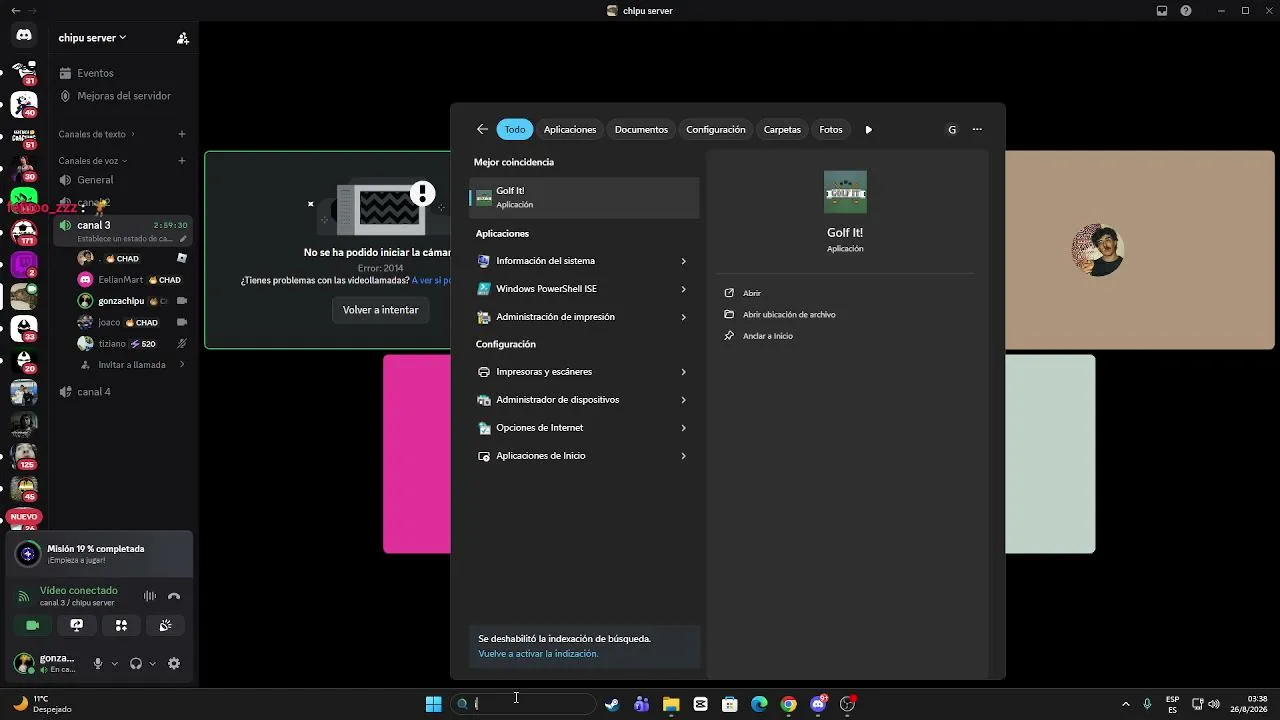Collapse Canales de texto category

(96, 134)
